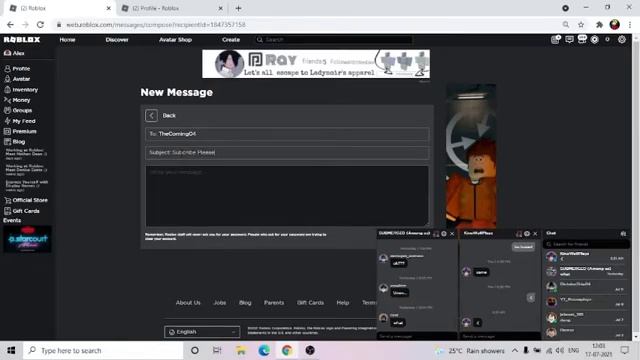Click Search for friends in Chat panel

pos(586,244)
